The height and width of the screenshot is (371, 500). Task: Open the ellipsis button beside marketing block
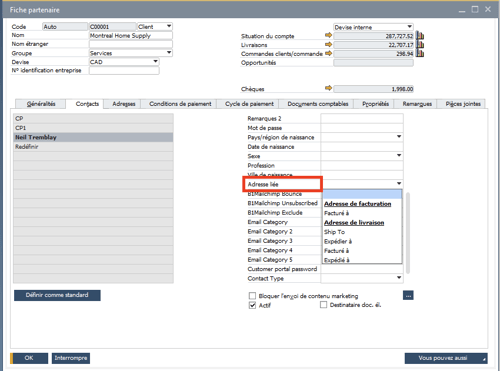click(x=408, y=295)
